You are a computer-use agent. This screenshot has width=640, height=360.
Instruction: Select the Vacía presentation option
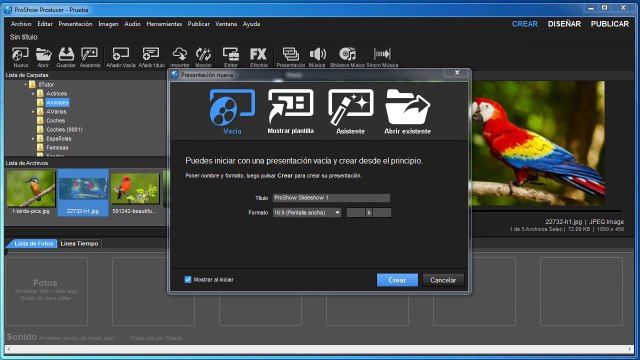pos(232,112)
